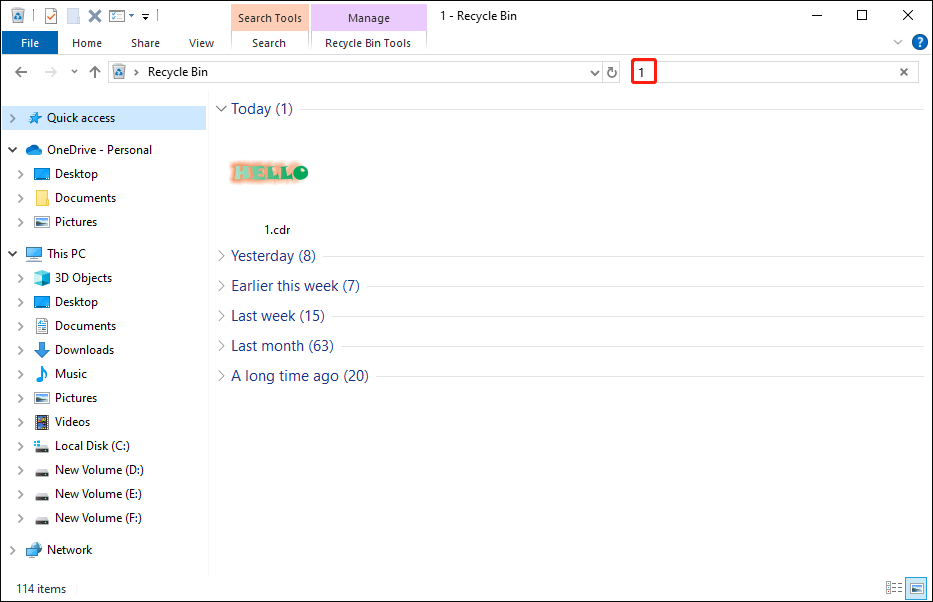Expand the Last month (63) group
The image size is (933, 602).
coord(221,346)
